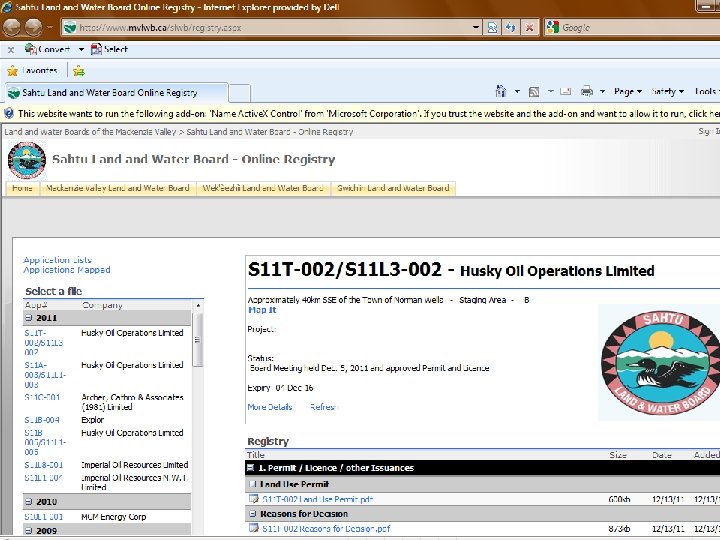Collapse the Reasons for Decision group
Viewport: 720px width, 540px height.
click(253, 513)
